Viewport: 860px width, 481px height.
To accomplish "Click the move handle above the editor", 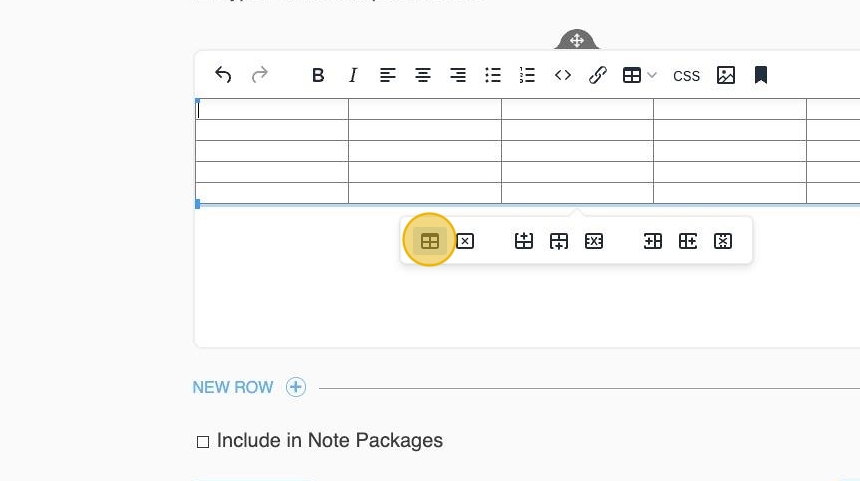I will tap(577, 40).
